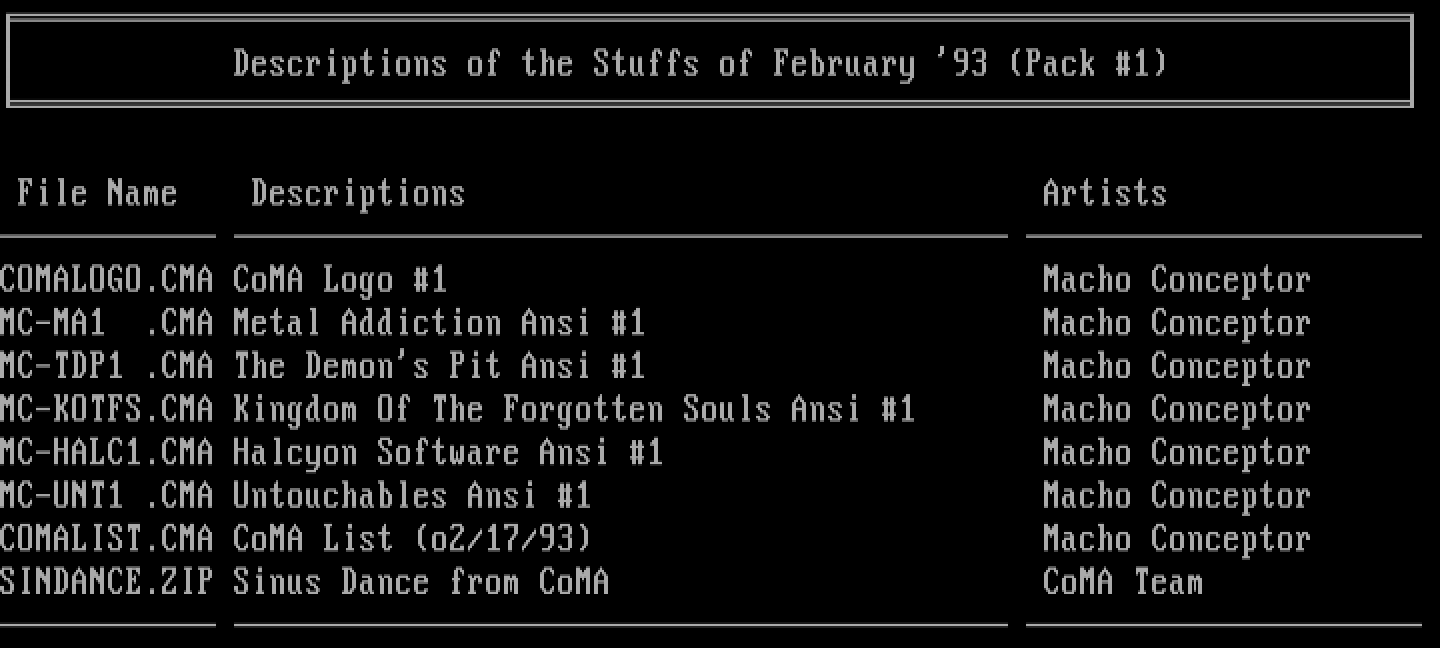Click the "Artists" column header
This screenshot has height=648, width=1440.
coord(1104,192)
